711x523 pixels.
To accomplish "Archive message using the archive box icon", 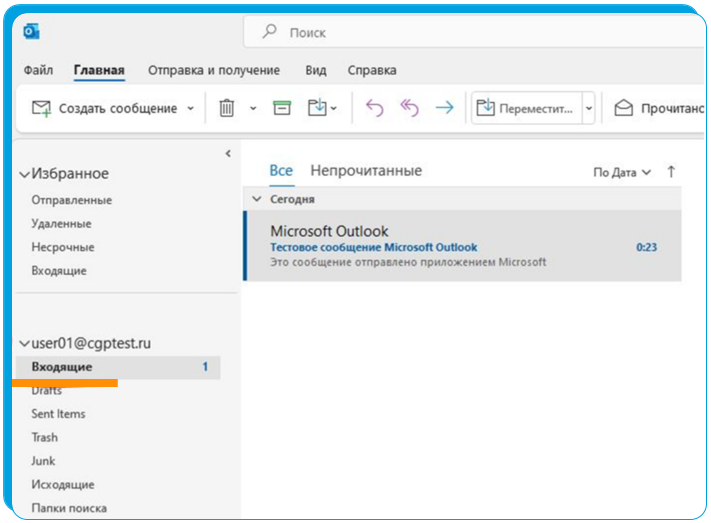I will pos(282,108).
